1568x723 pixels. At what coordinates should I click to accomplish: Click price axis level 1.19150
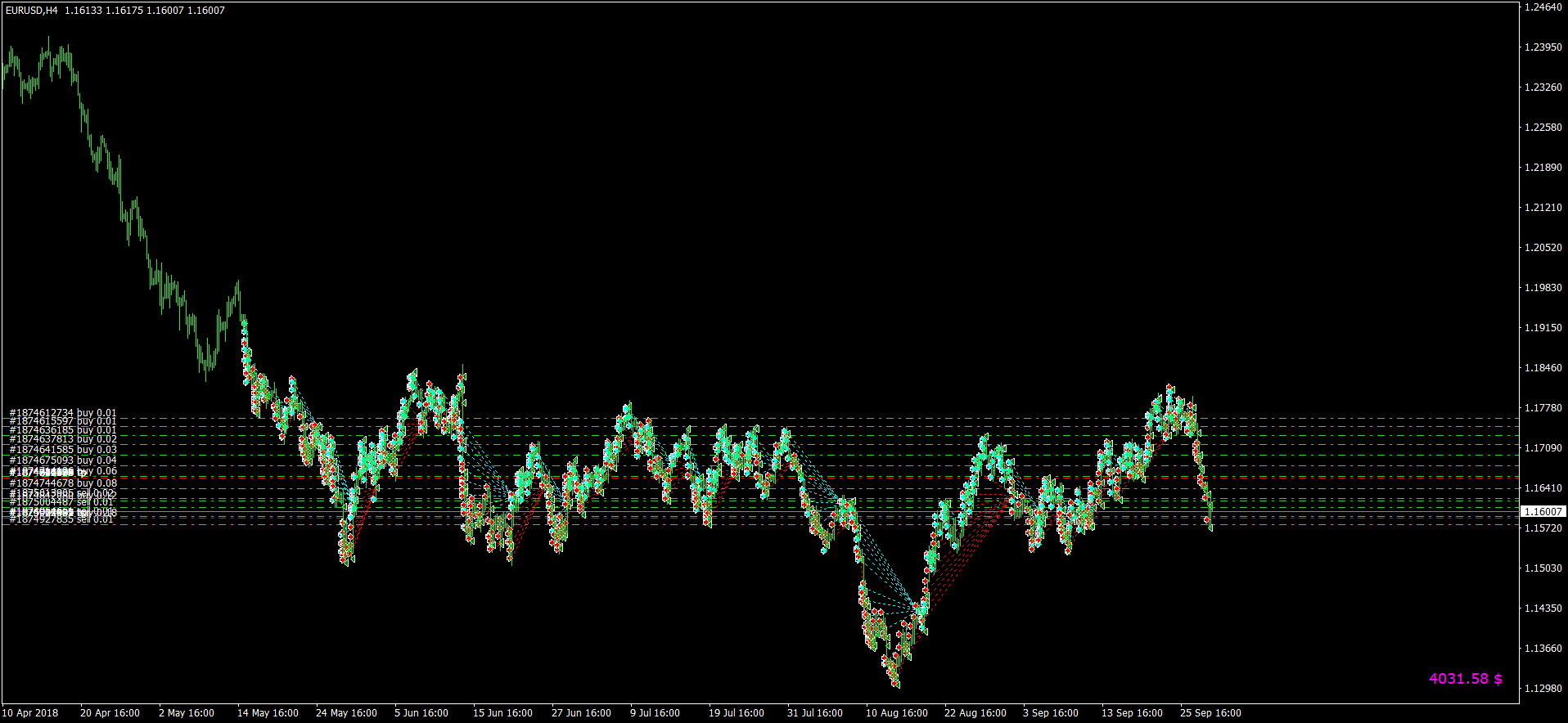click(1543, 328)
